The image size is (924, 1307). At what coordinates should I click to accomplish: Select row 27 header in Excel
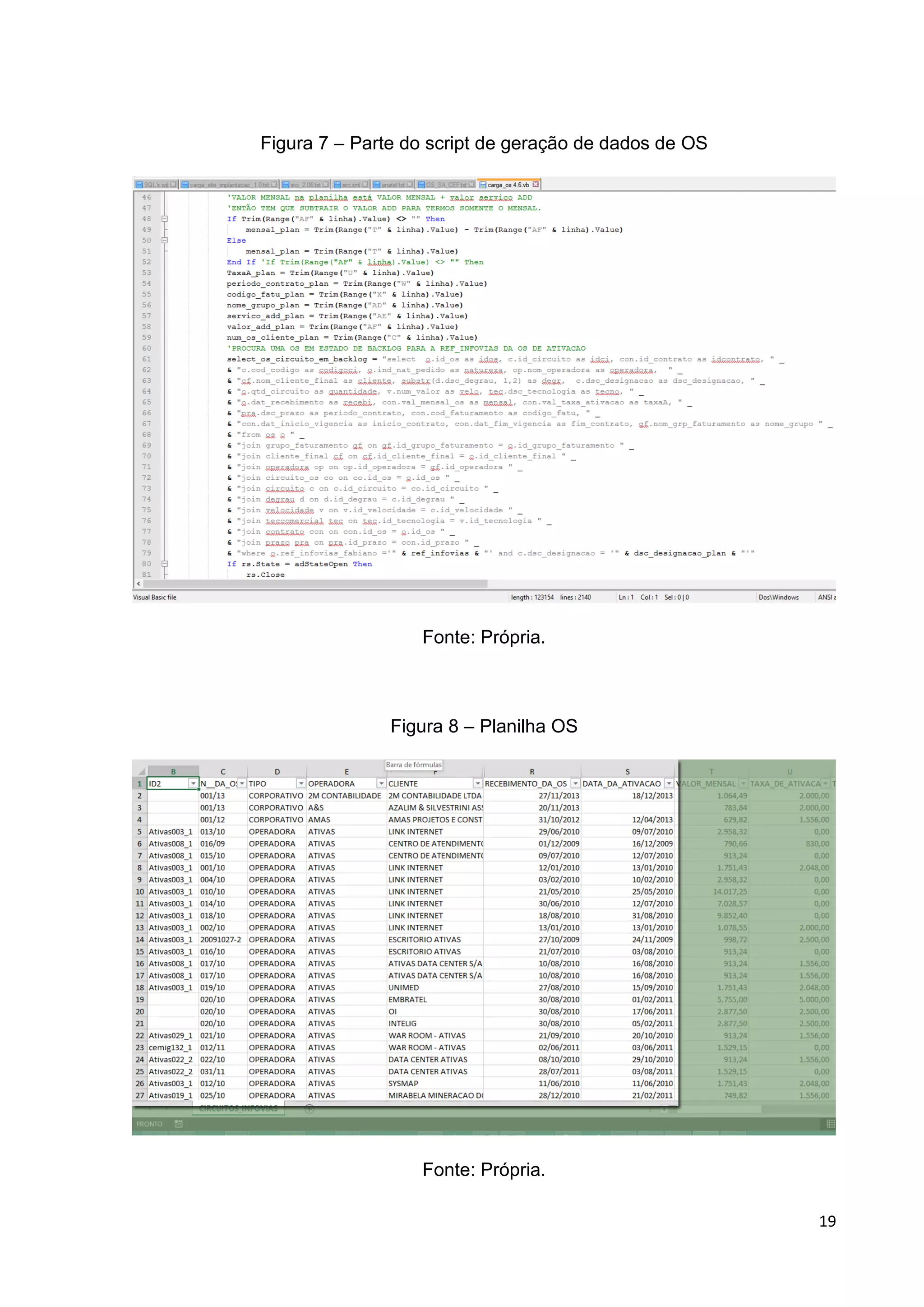(x=140, y=1096)
